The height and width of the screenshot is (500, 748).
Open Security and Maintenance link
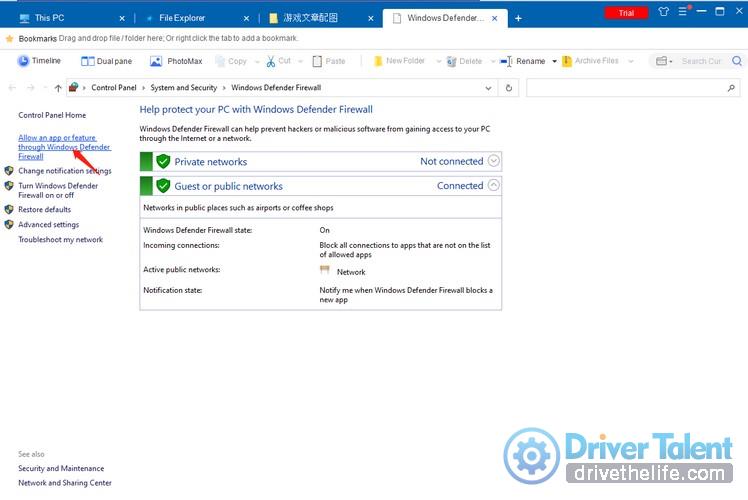click(x=61, y=469)
